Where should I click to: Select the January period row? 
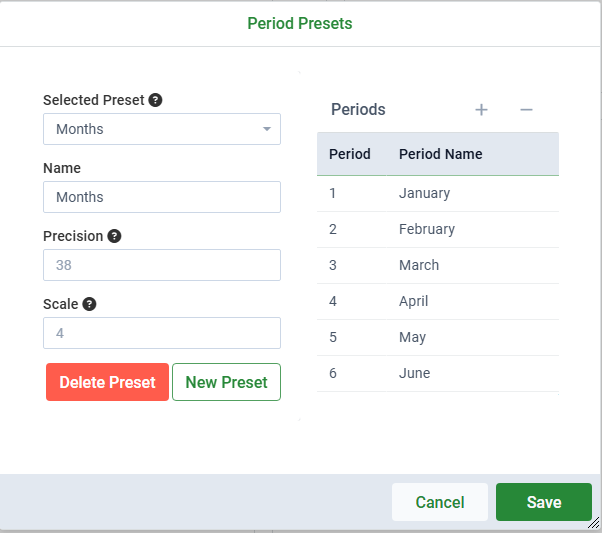(x=438, y=194)
